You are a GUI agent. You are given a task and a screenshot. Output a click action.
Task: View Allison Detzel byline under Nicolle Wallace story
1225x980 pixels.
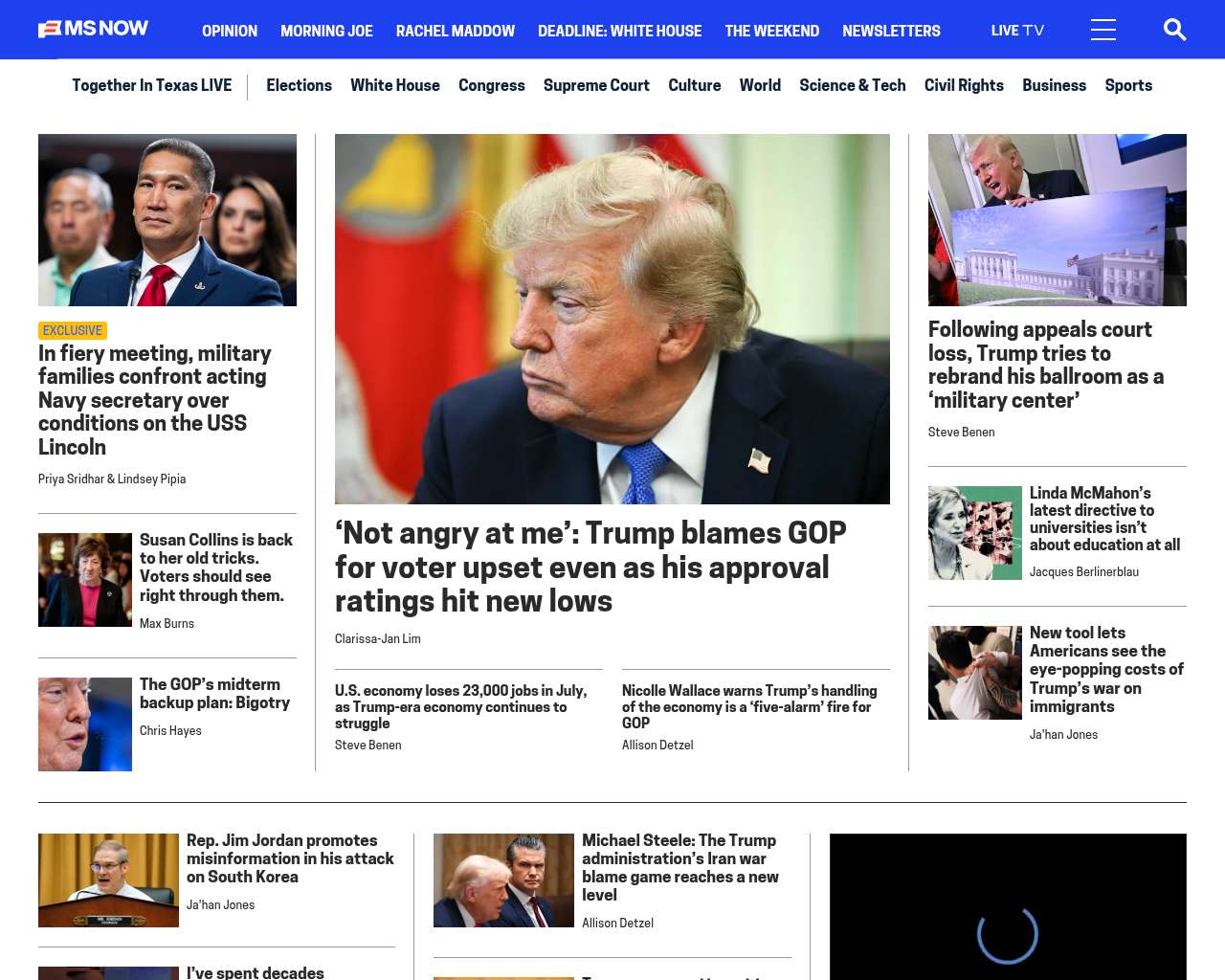pyautogui.click(x=657, y=746)
